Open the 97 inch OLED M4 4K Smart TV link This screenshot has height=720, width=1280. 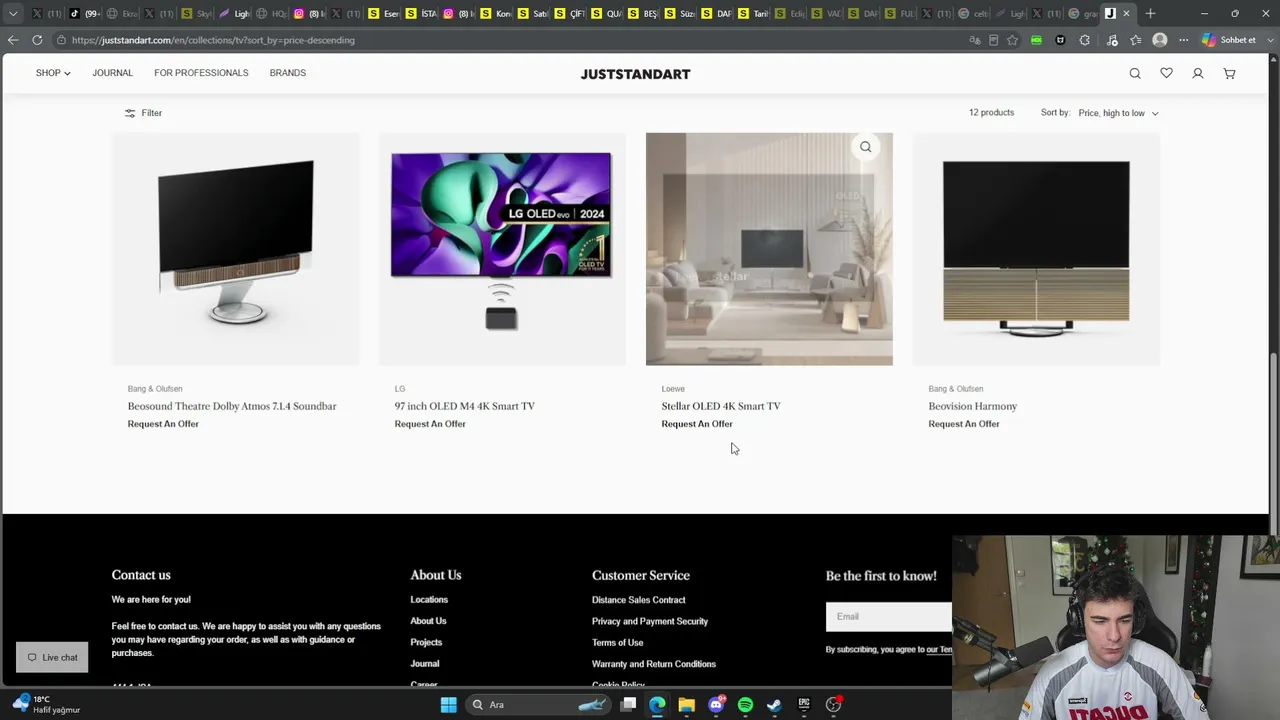(465, 406)
